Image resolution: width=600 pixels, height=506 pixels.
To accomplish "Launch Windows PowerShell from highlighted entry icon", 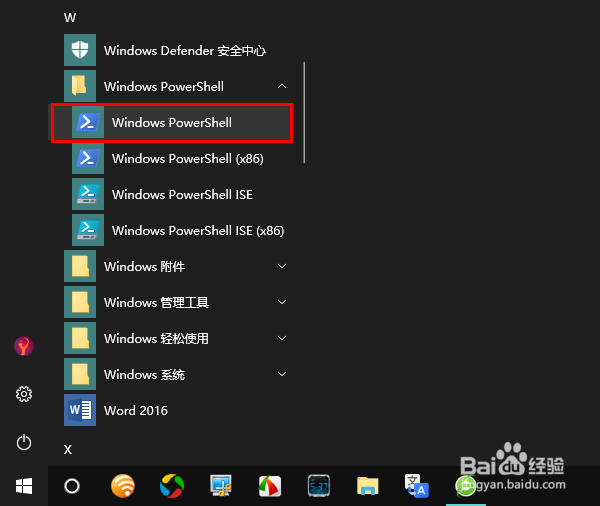I will click(x=88, y=122).
